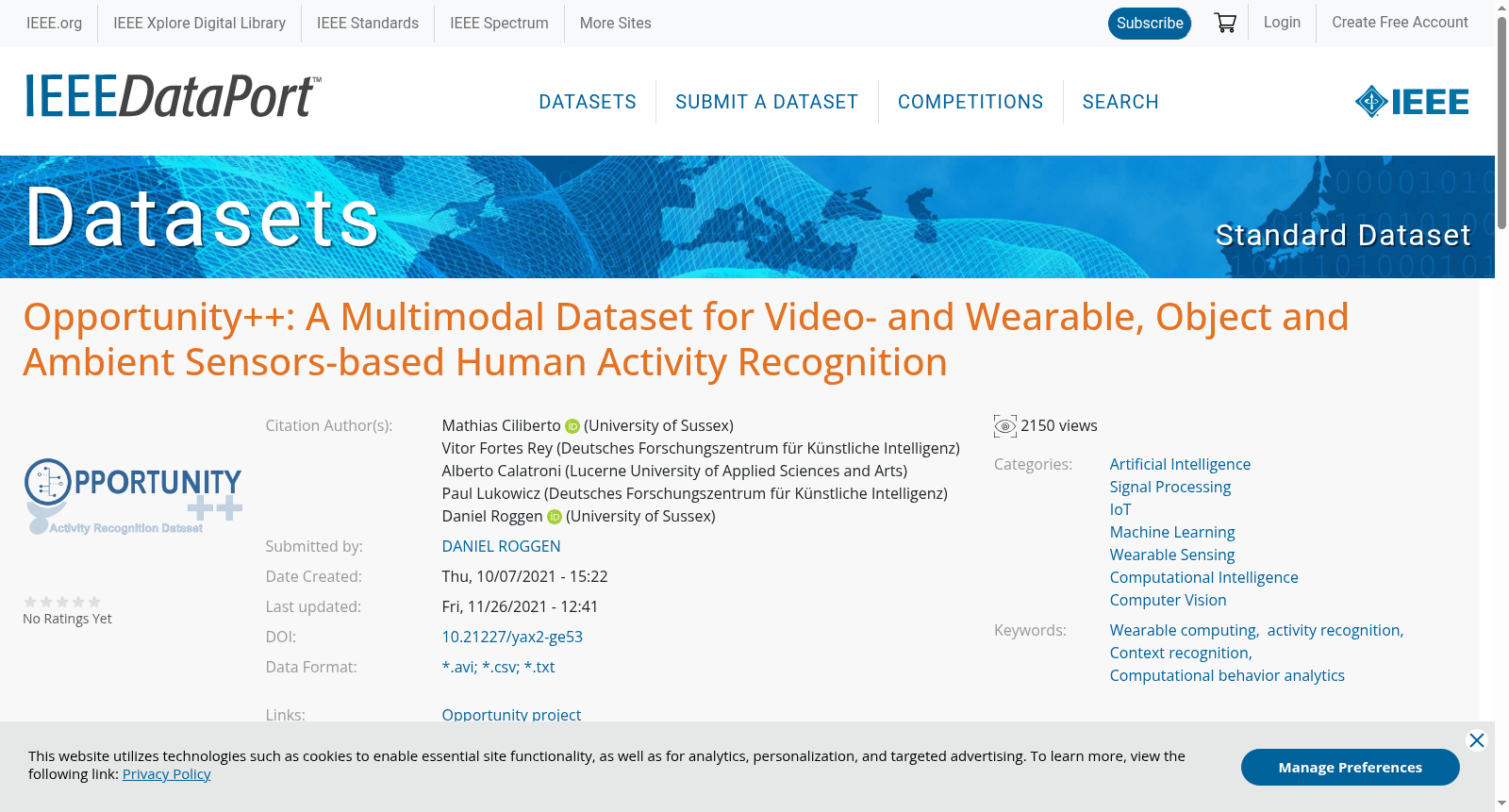The image size is (1509, 812).
Task: Click author Vitor Fortes Rey text
Action: tap(701, 449)
